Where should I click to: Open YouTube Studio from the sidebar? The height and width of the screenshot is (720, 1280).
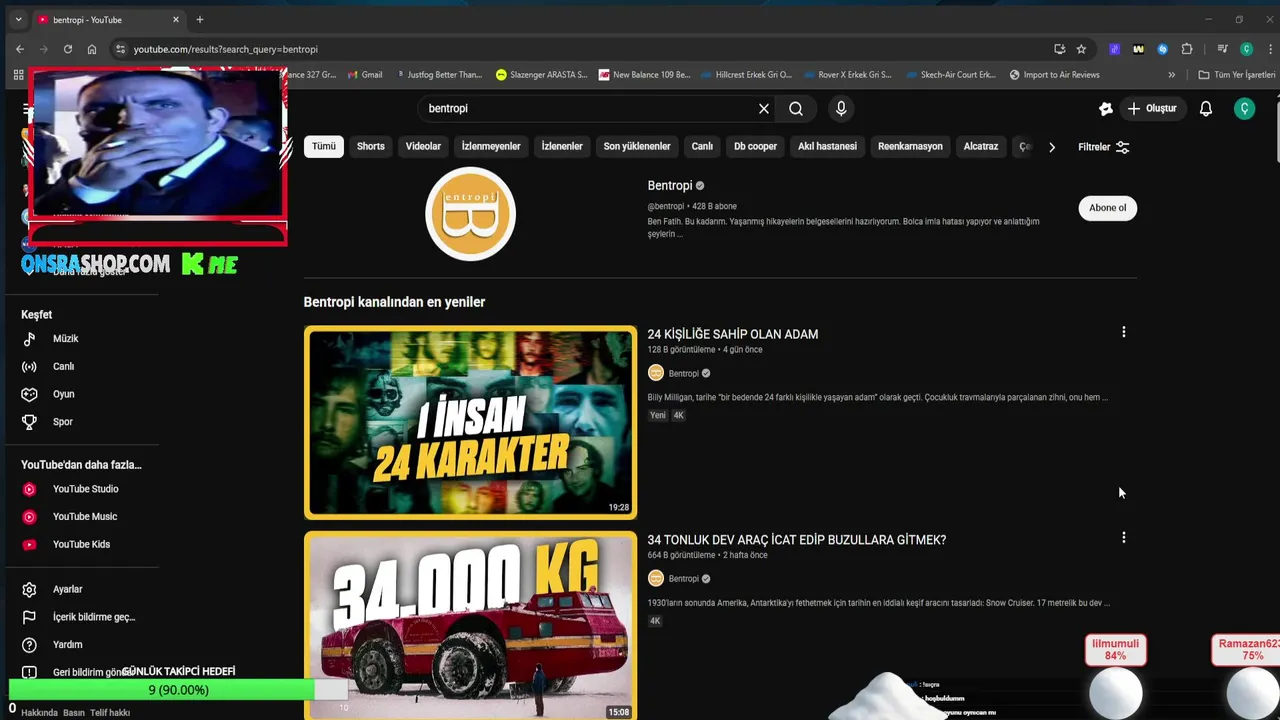[x=80, y=489]
